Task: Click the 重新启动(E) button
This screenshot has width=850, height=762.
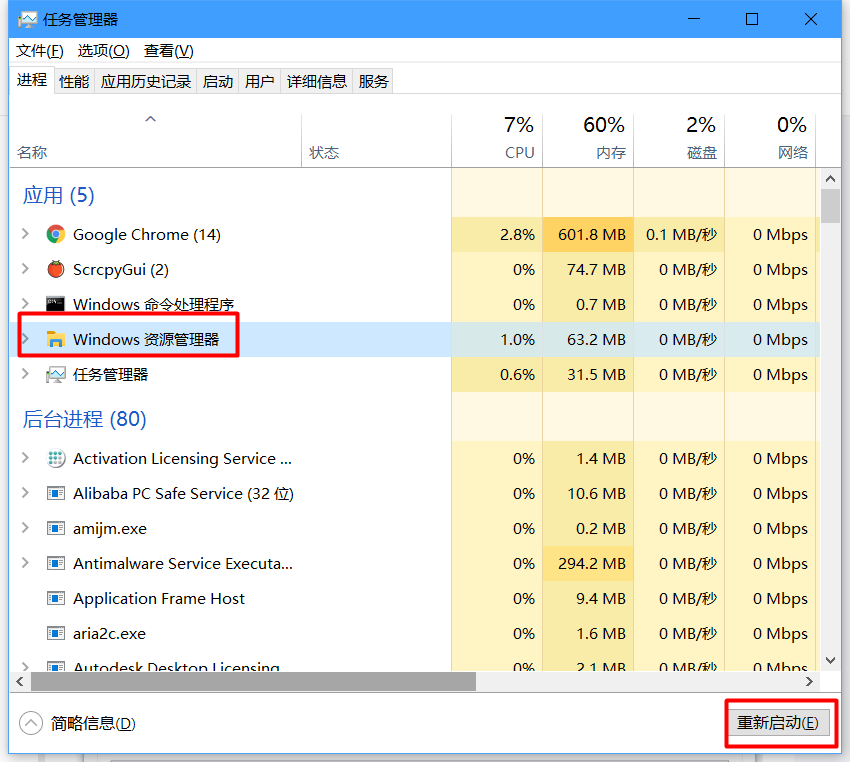Action: pos(778,722)
